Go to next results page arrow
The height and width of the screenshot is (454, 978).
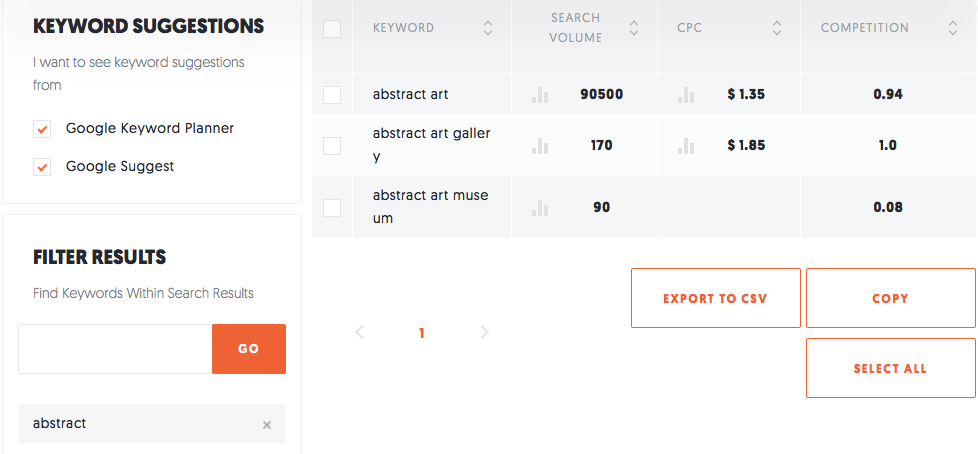tap(485, 333)
